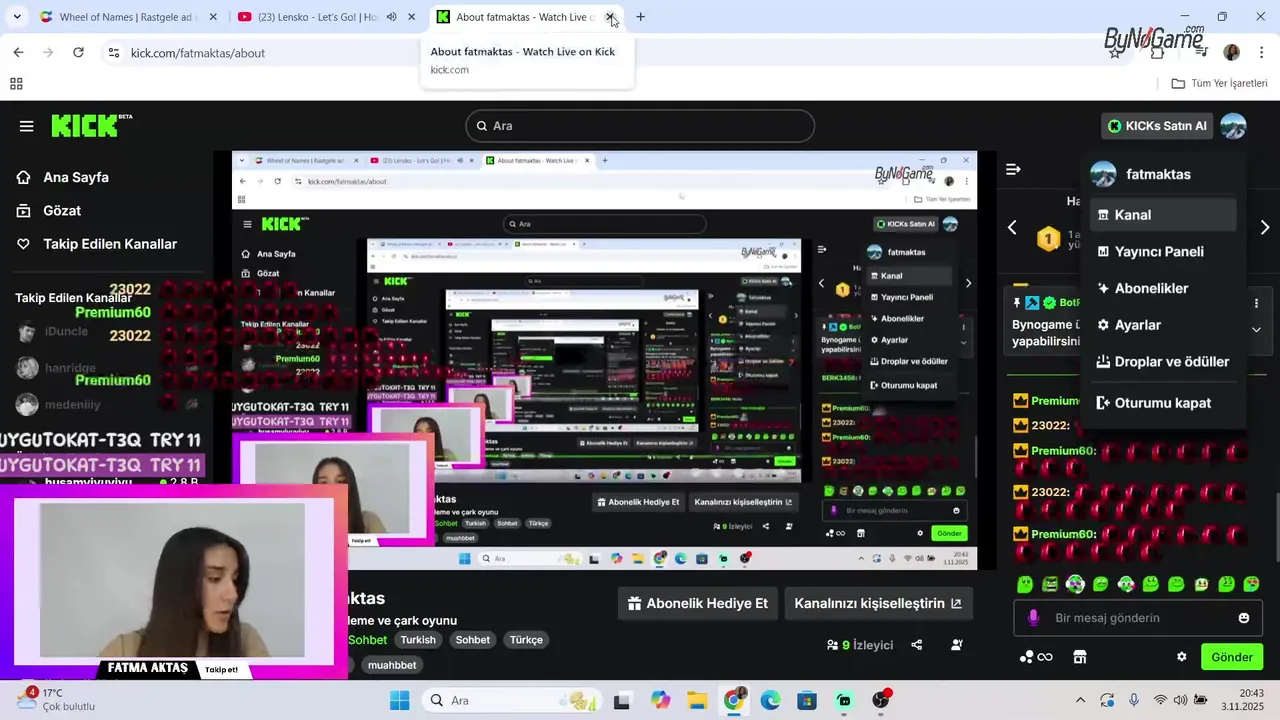Open the emoji picker in message box
1280x720 pixels.
(1244, 618)
